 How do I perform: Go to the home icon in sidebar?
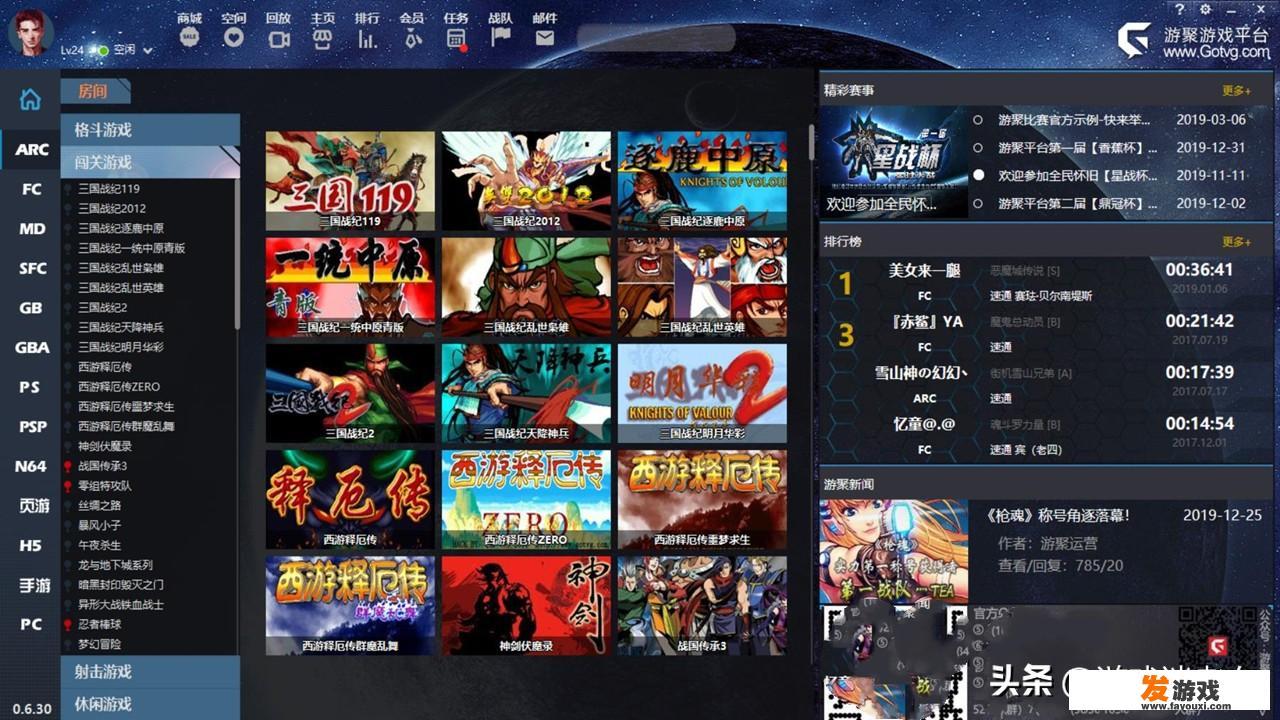[x=31, y=99]
